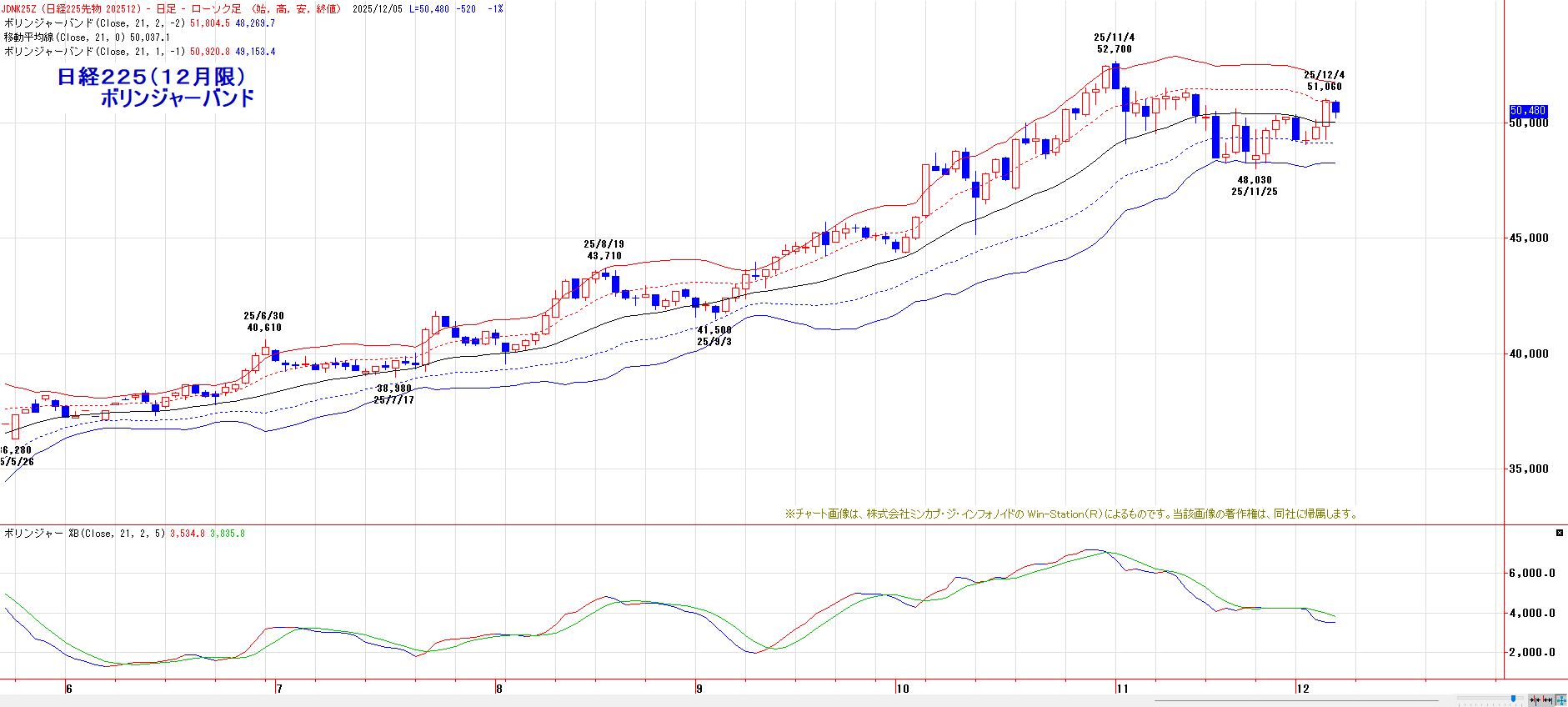Image resolution: width=1568 pixels, height=707 pixels.
Task: Click the month 7 time axis label
Action: coord(279,689)
